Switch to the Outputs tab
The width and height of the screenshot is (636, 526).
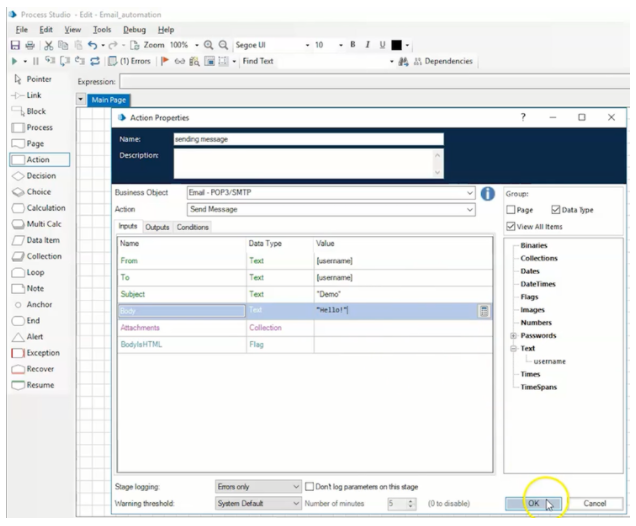click(157, 227)
